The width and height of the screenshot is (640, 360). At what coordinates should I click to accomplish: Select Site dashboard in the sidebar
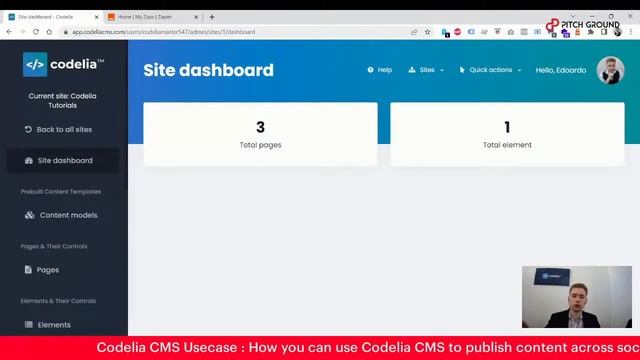pos(63,160)
